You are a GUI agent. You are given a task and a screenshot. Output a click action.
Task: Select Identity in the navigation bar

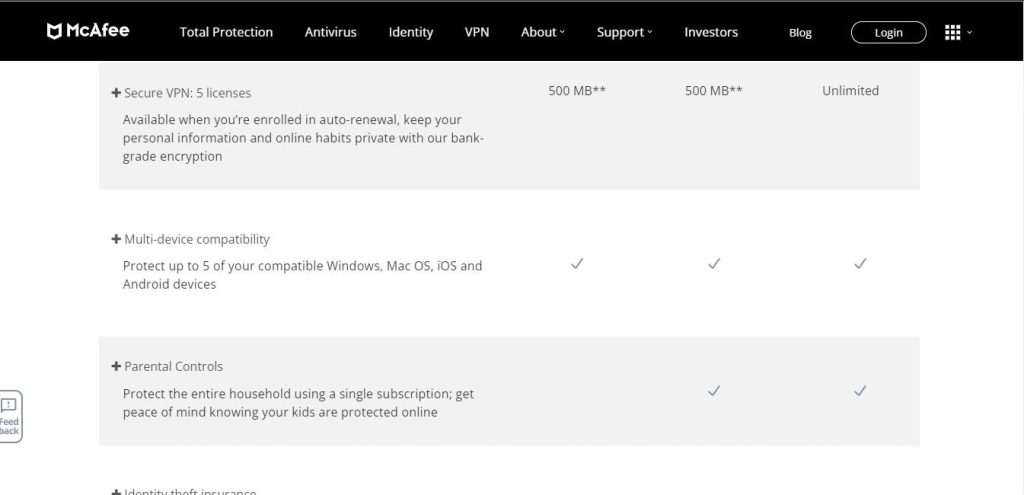[x=411, y=32]
